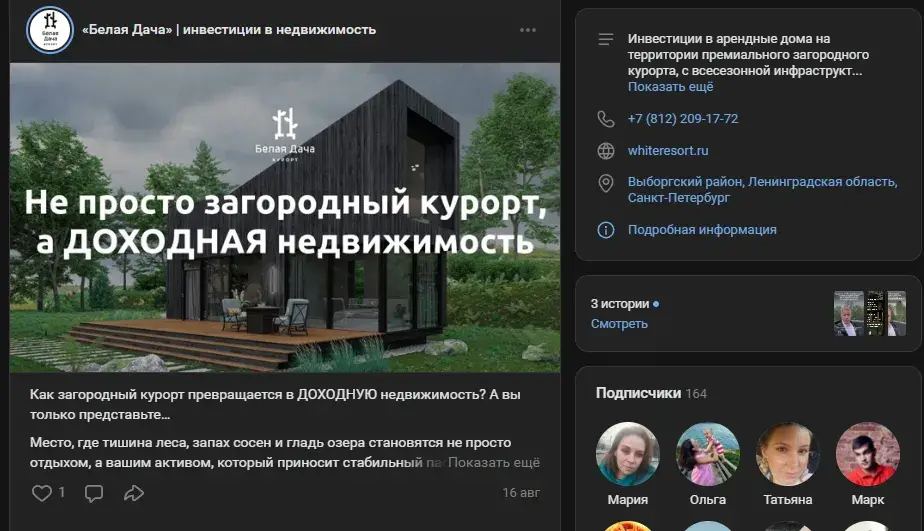
Task: Expand post text via Показать ещё
Action: [x=493, y=463]
